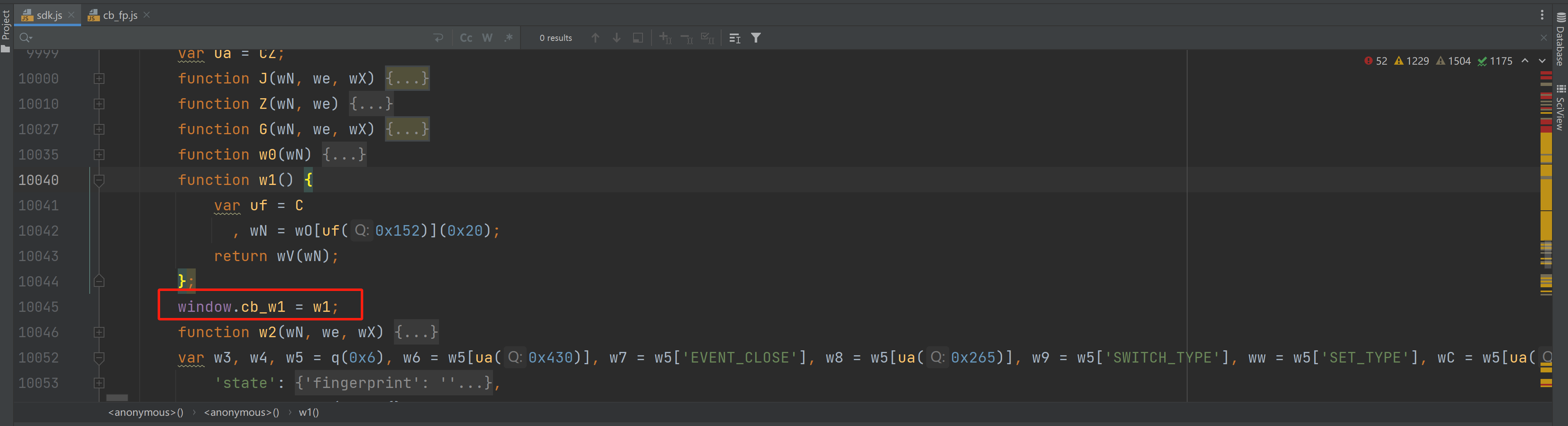Open the SciView tool window
Viewport: 1568px width, 426px height.
point(1561,108)
